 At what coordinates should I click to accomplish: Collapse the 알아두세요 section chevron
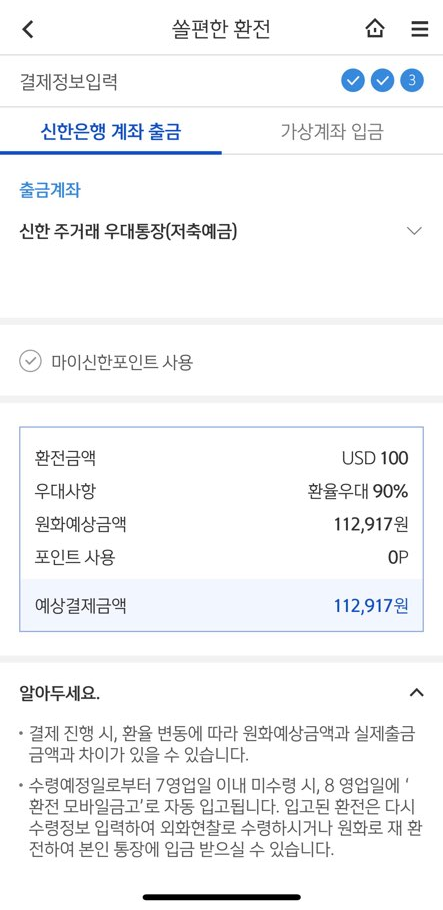pos(416,692)
